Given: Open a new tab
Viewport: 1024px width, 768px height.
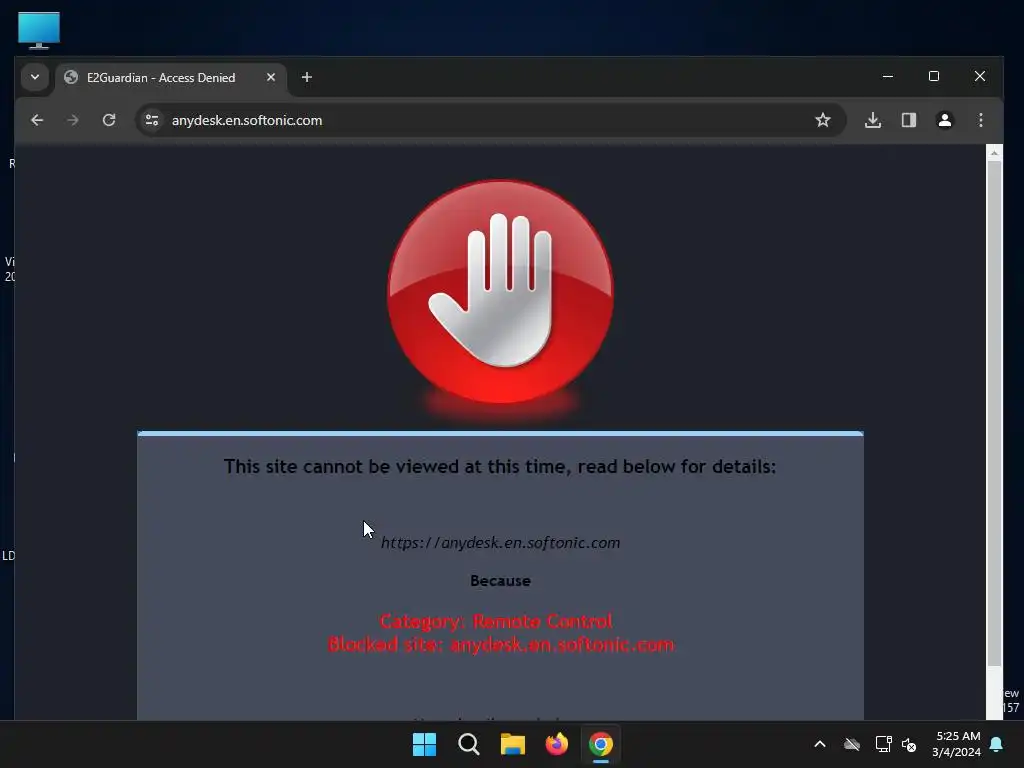Looking at the screenshot, I should (306, 77).
